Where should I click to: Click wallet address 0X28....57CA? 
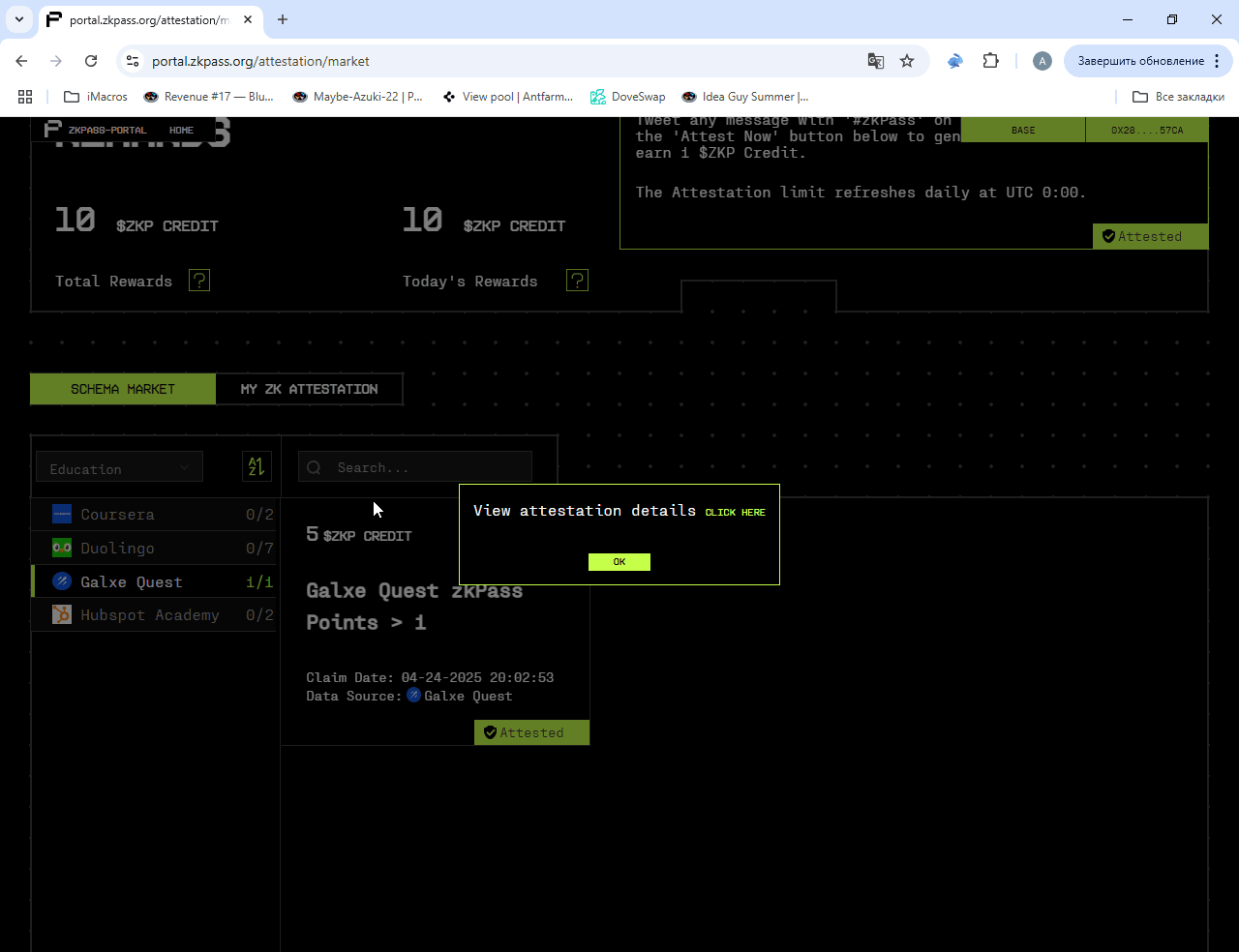(x=1147, y=130)
